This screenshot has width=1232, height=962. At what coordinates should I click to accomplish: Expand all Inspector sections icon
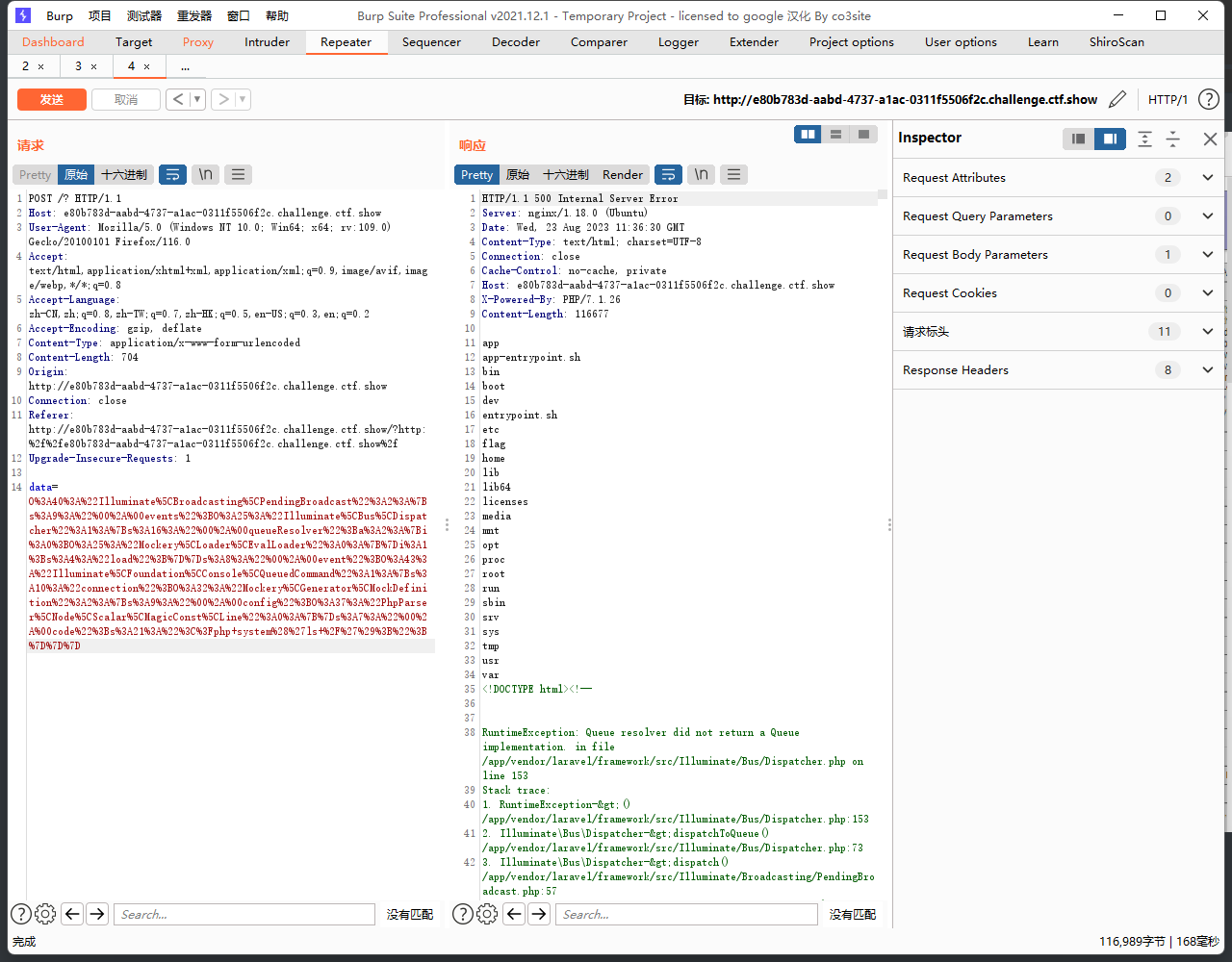pos(1144,139)
